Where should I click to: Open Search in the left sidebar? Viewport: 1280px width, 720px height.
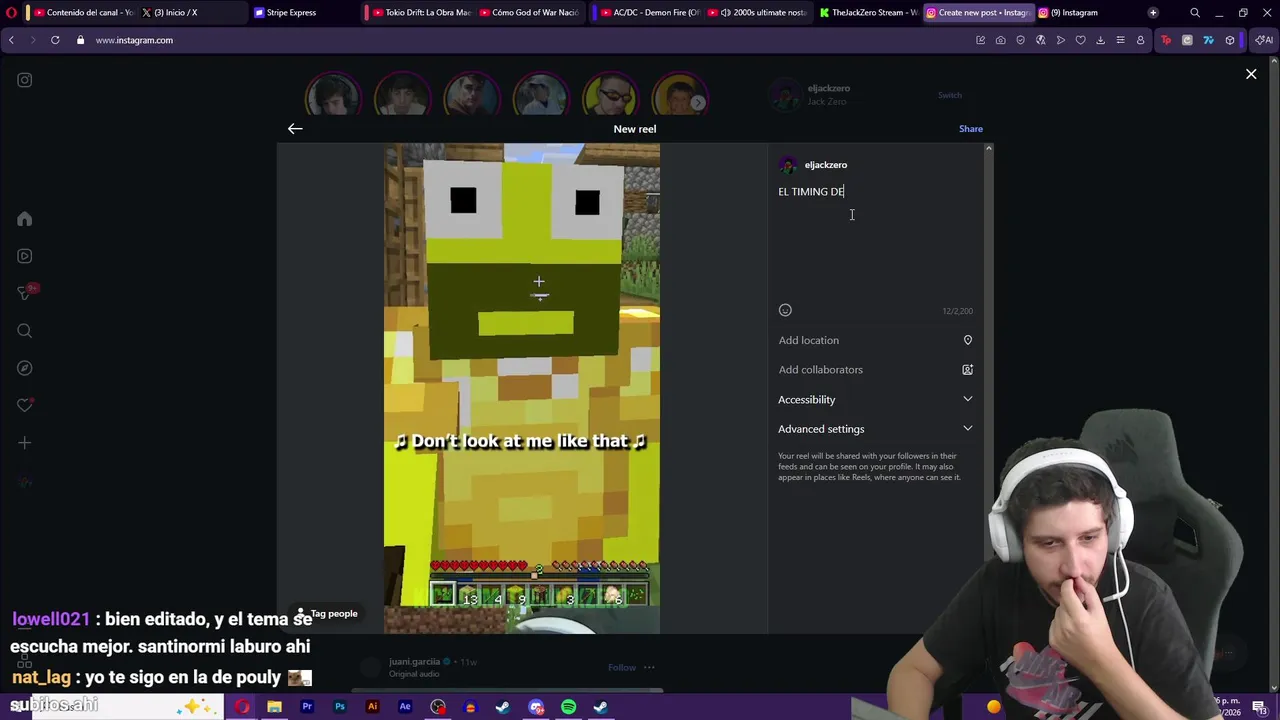(x=25, y=331)
